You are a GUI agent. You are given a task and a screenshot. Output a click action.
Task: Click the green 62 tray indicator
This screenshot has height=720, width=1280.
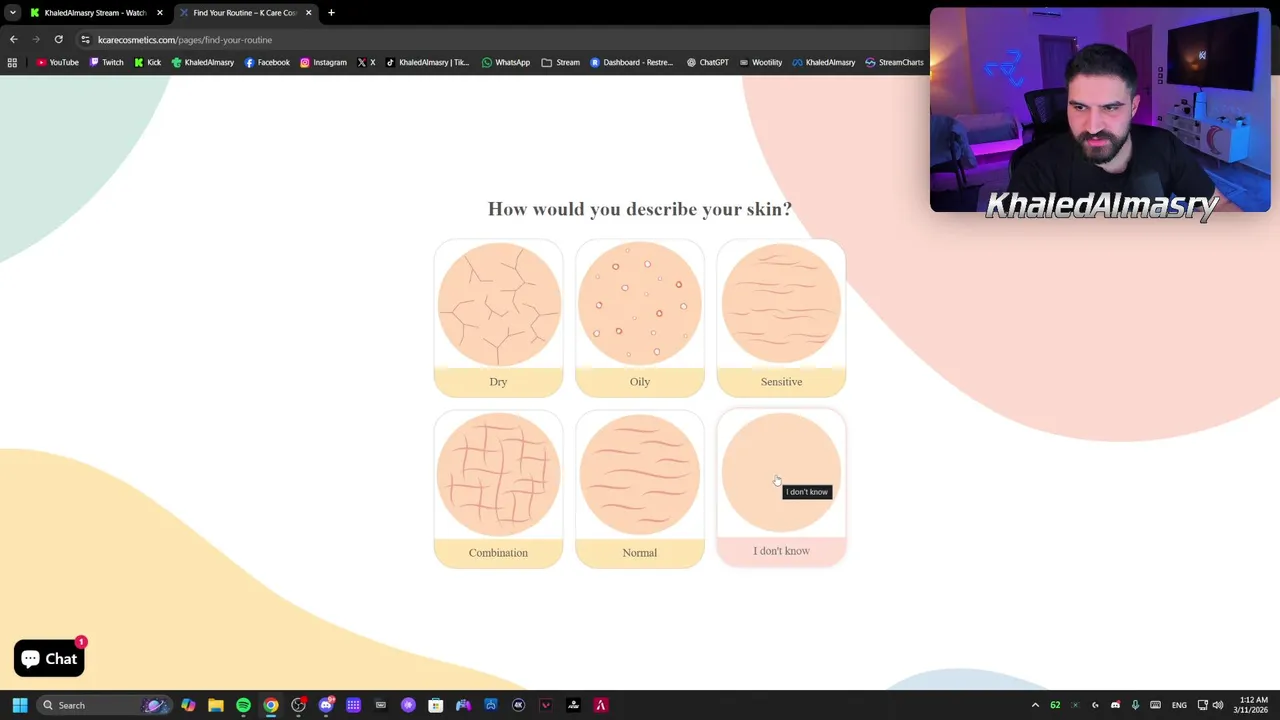pos(1055,705)
